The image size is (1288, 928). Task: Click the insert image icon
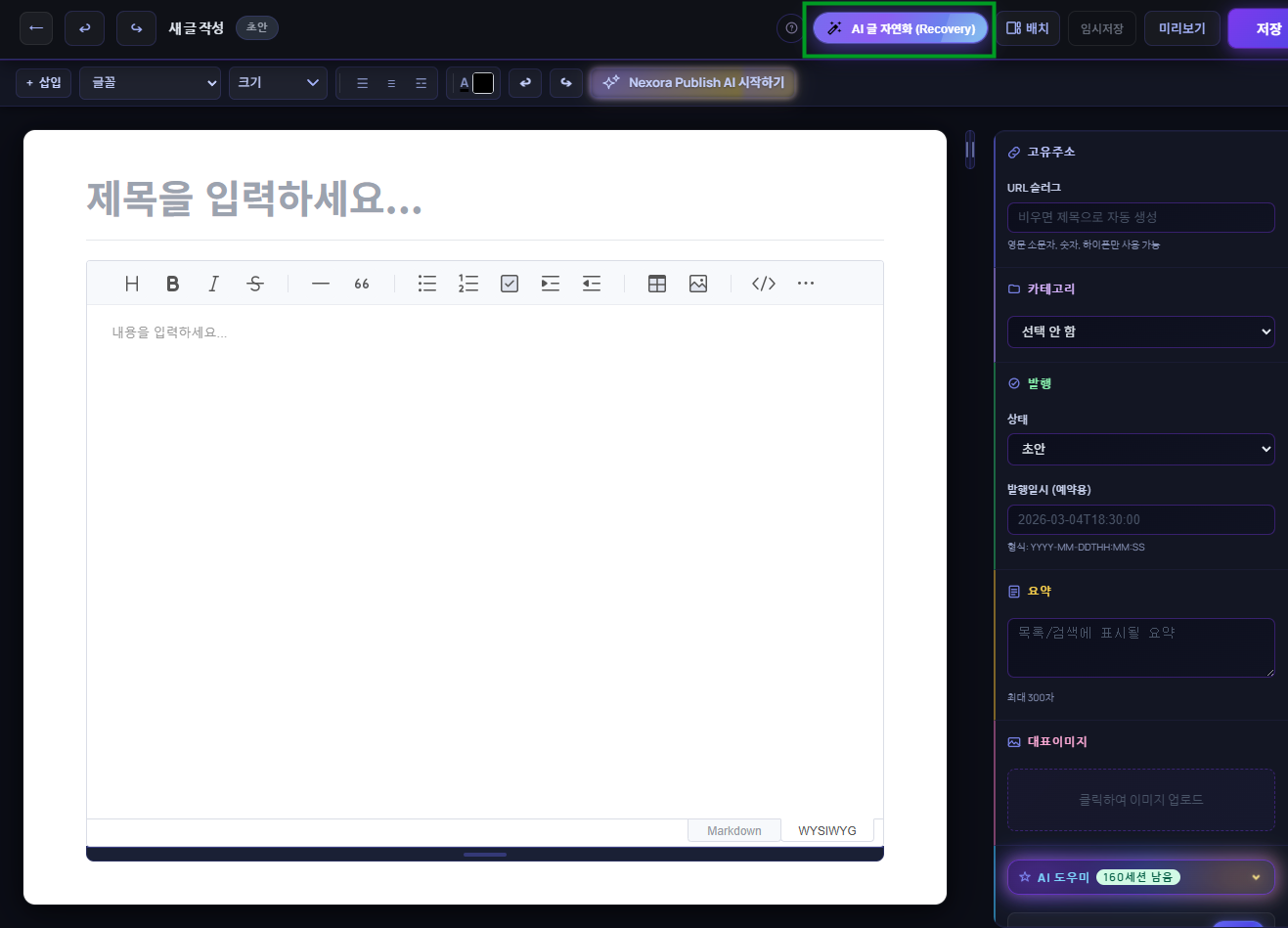[698, 284]
